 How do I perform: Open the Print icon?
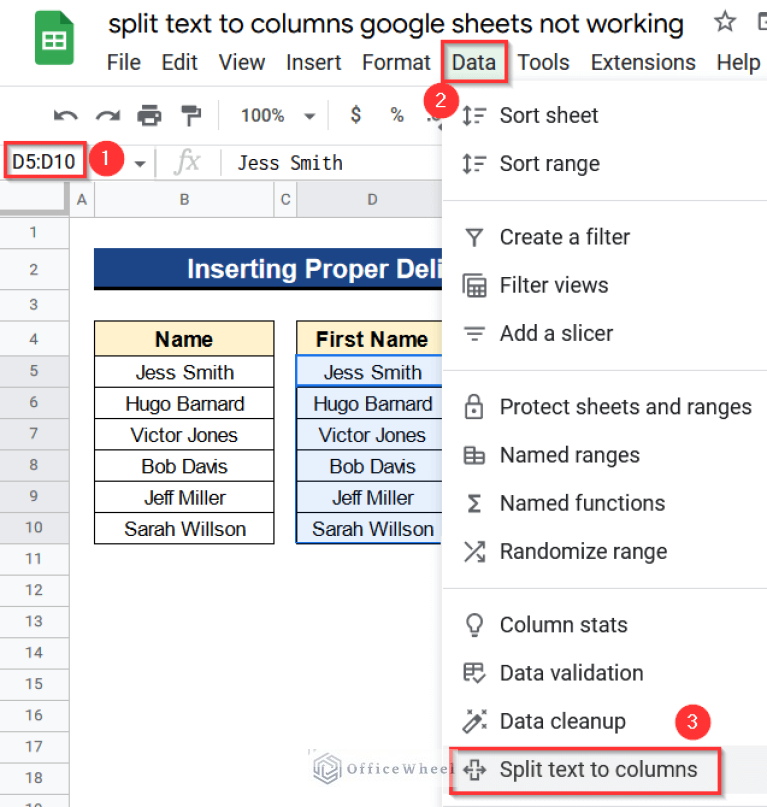150,115
